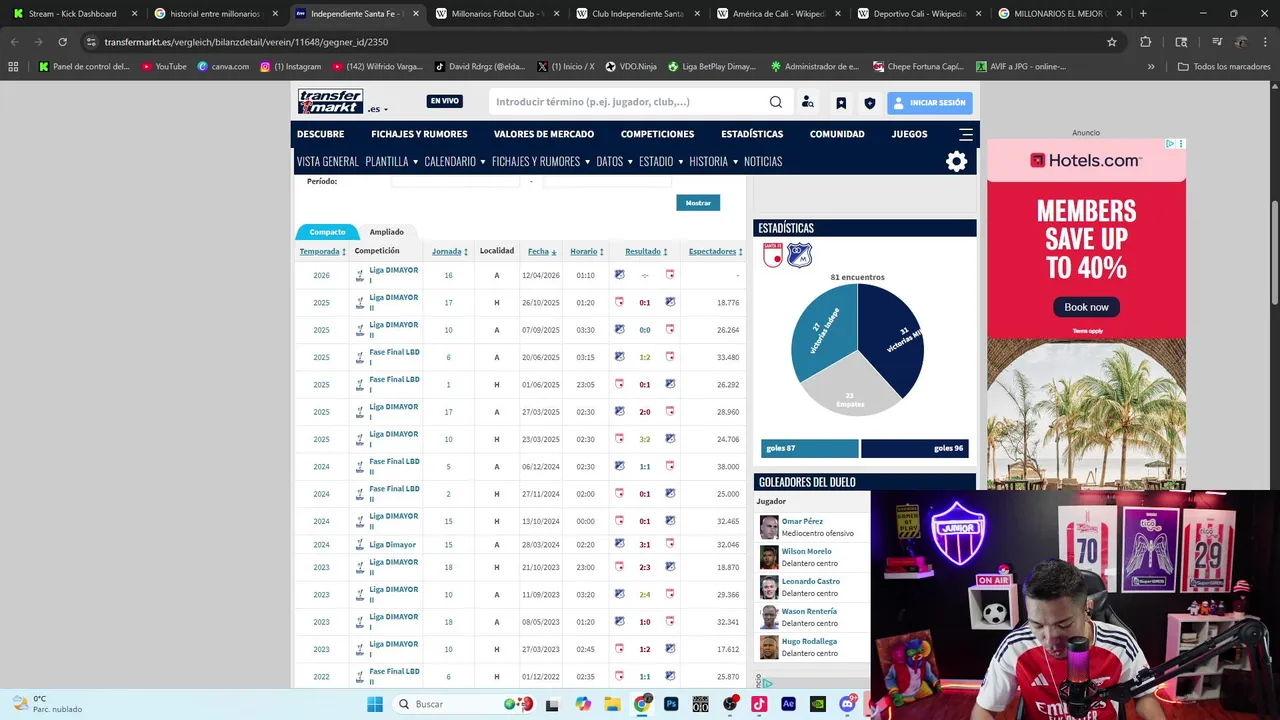Open the Estadísticas main menu
The height and width of the screenshot is (720, 1280).
tap(752, 134)
